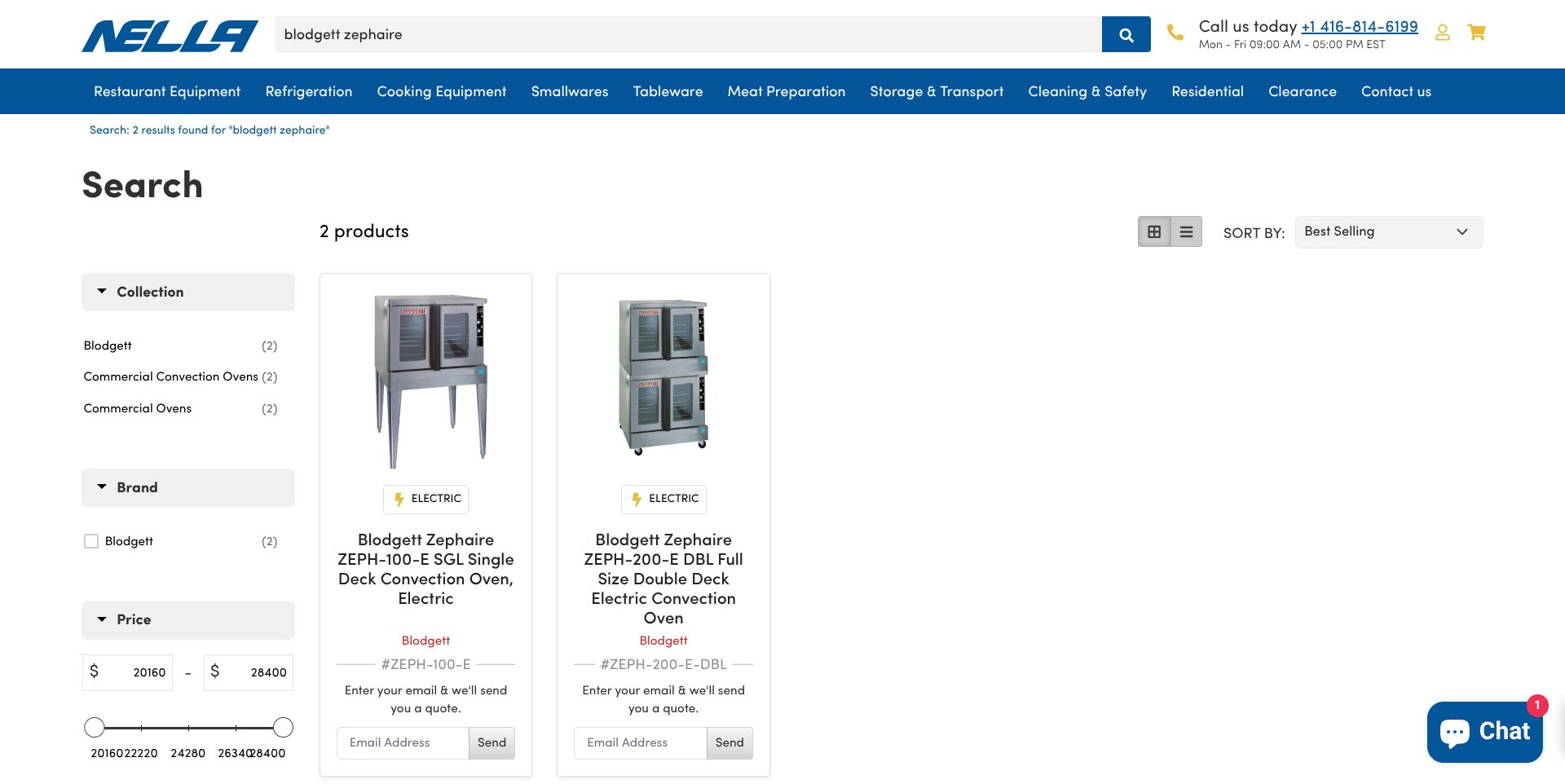Open the user account icon
The width and height of the screenshot is (1565, 784).
[1442, 33]
